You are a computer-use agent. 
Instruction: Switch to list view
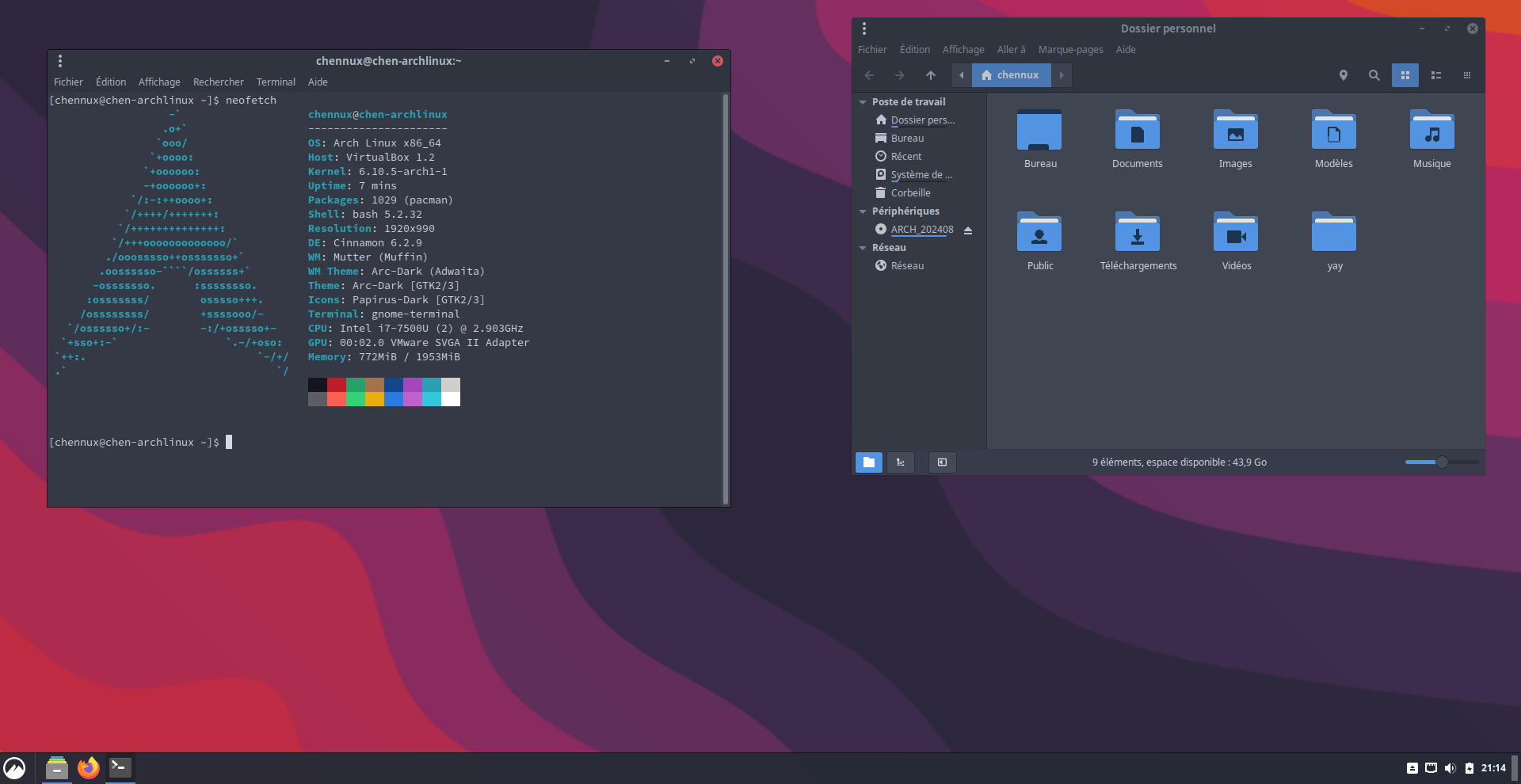click(1436, 75)
